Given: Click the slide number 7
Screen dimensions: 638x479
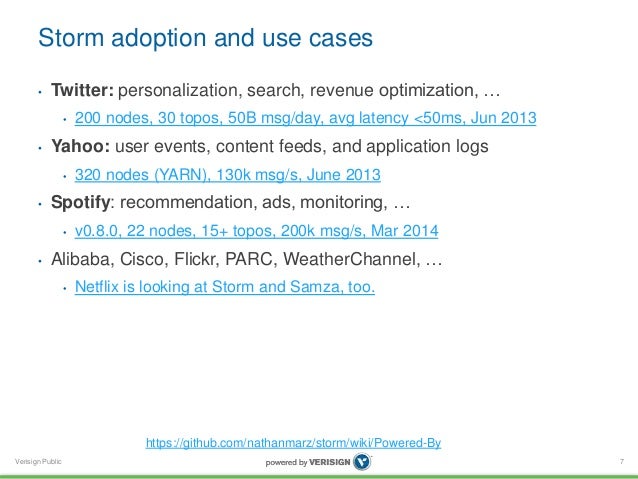Looking at the screenshot, I should (622, 462).
